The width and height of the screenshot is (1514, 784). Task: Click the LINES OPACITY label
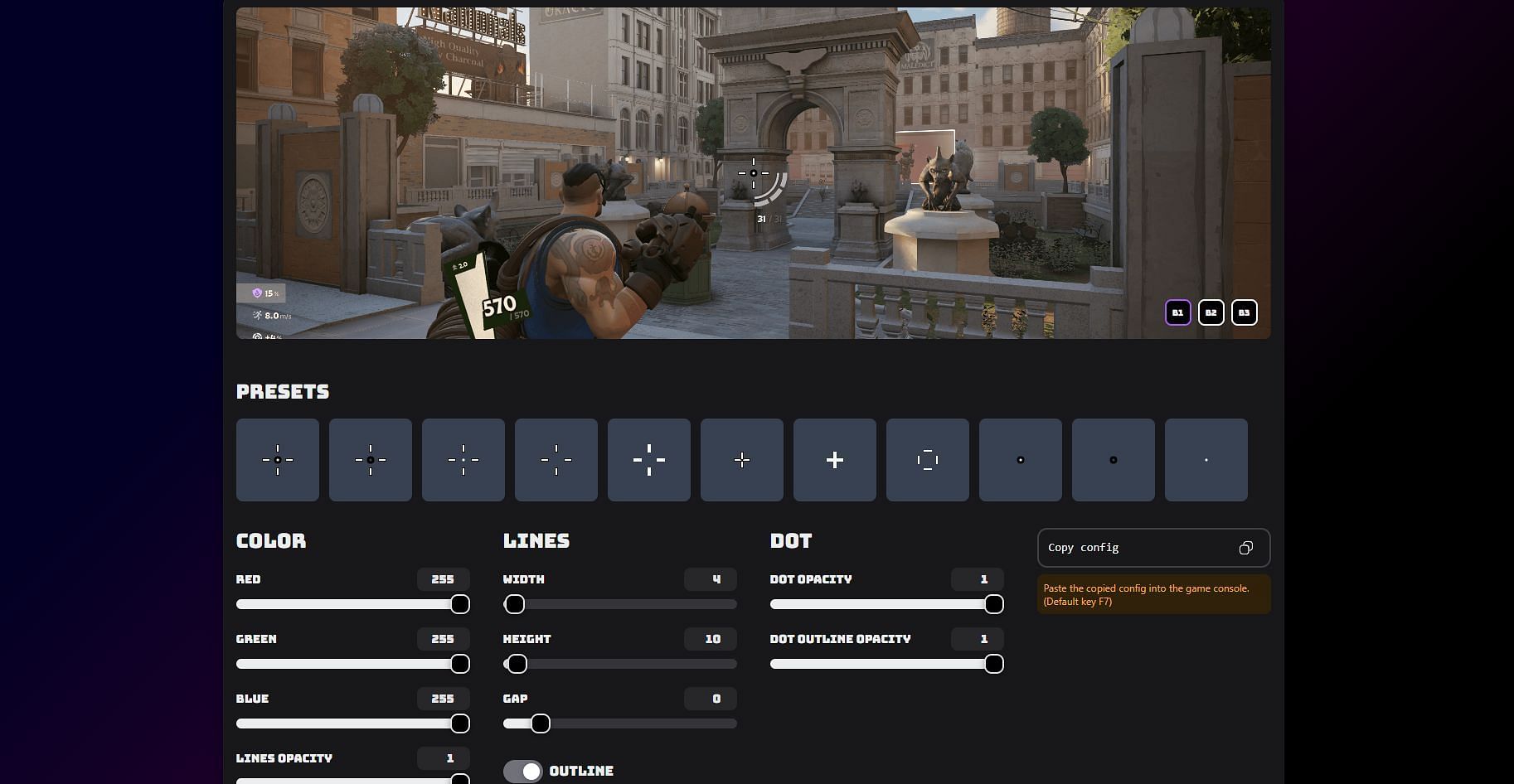pyautogui.click(x=284, y=758)
